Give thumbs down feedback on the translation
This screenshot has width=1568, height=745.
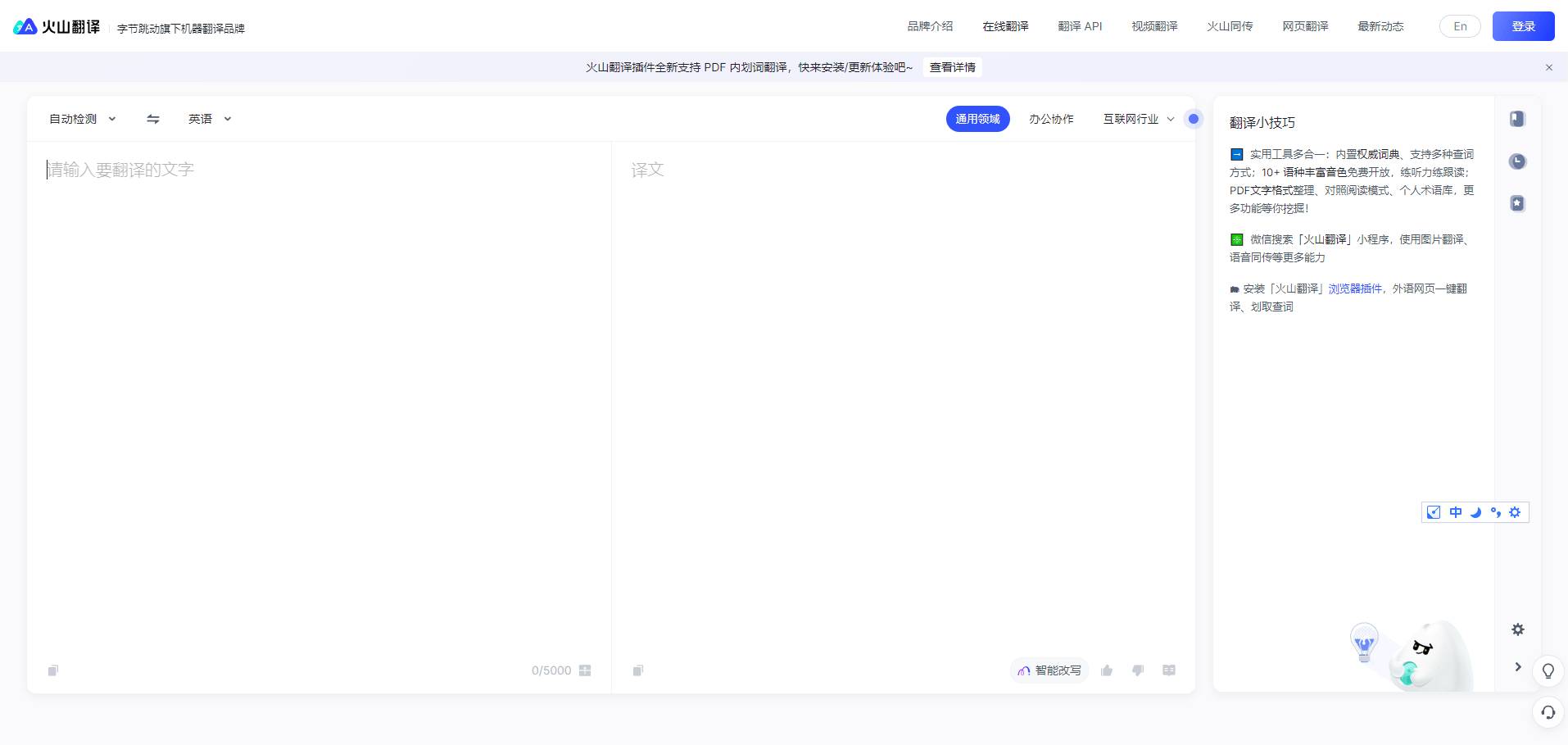[x=1137, y=670]
